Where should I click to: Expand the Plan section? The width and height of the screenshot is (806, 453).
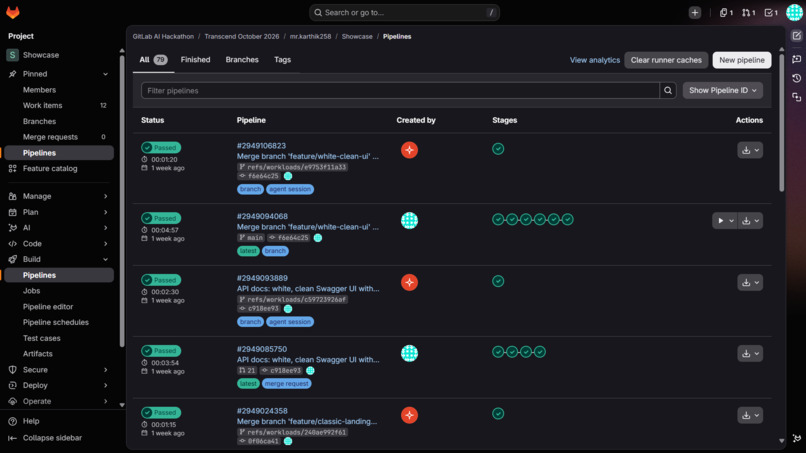59,212
